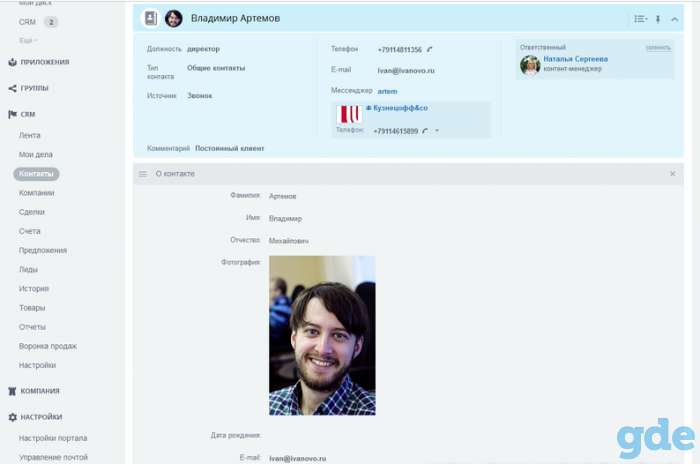
Task: Click the comment Постоянный клиент
Action: point(229,148)
